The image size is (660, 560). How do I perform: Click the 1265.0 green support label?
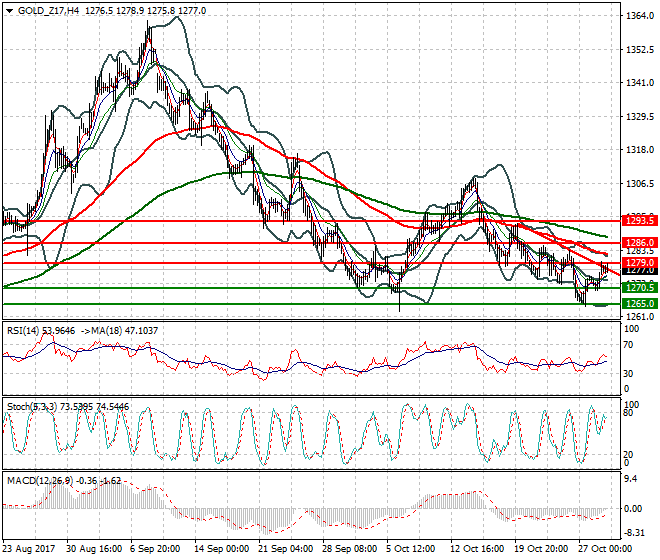pos(639,304)
